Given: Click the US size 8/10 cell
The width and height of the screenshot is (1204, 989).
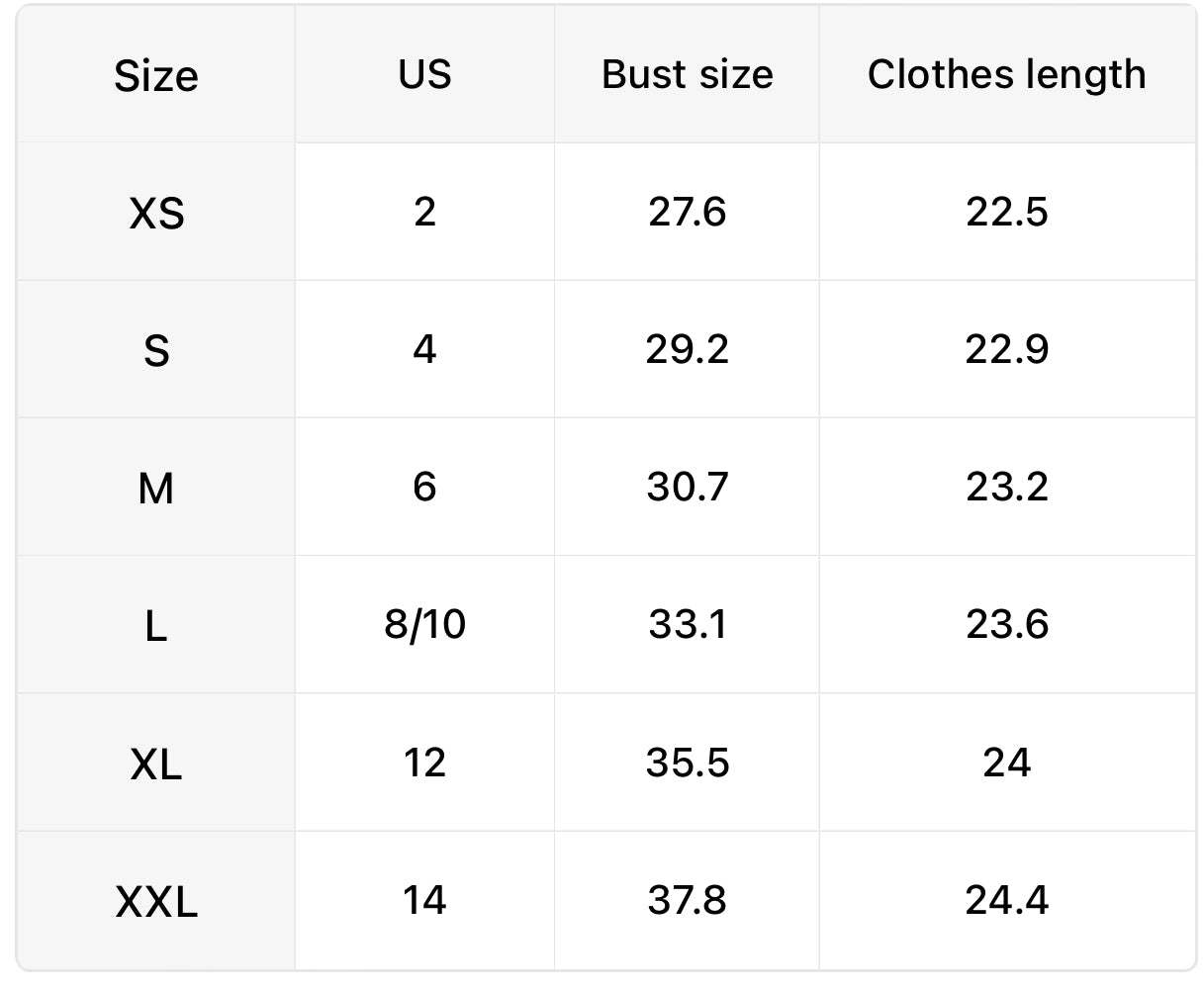Looking at the screenshot, I should (x=424, y=625).
